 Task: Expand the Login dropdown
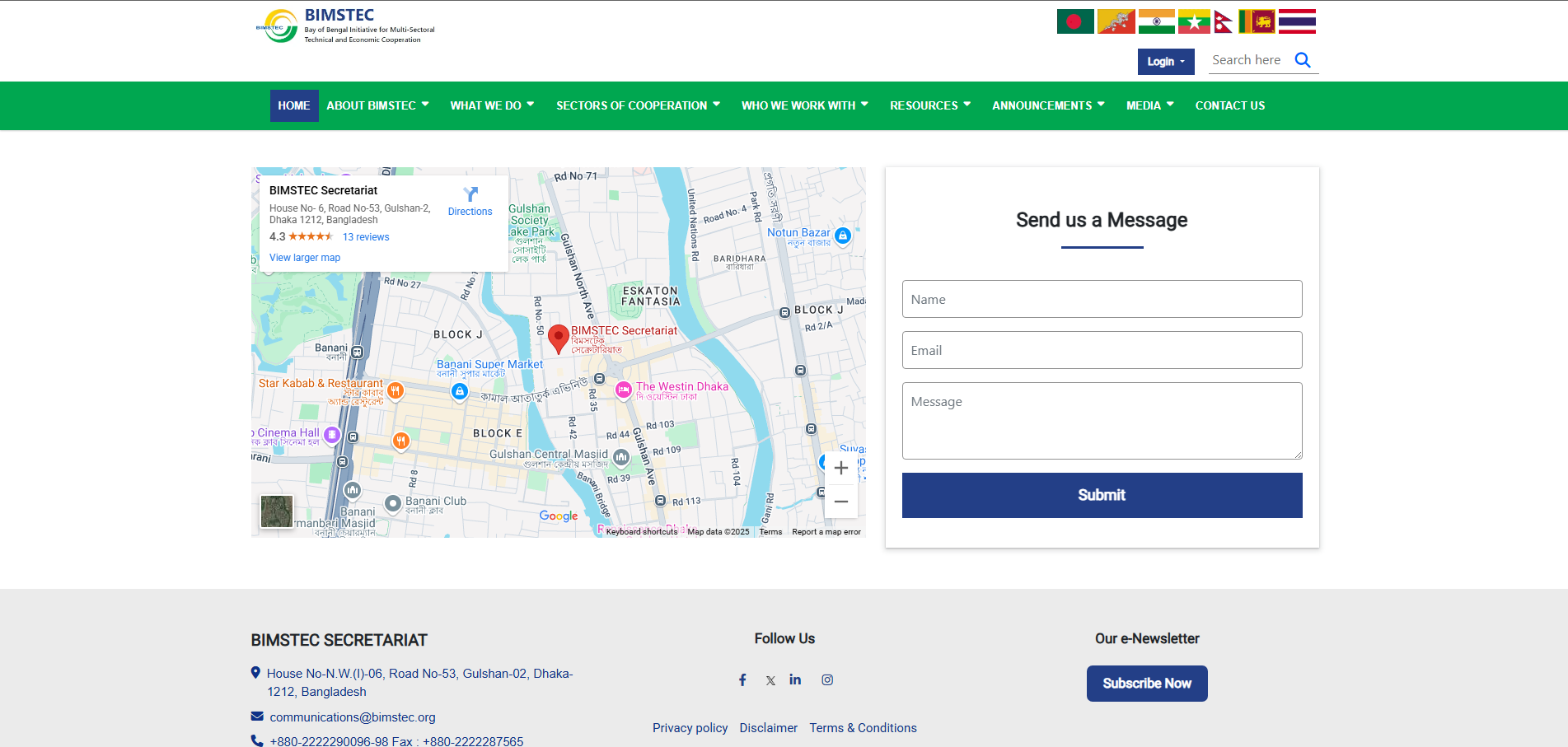click(x=1165, y=62)
